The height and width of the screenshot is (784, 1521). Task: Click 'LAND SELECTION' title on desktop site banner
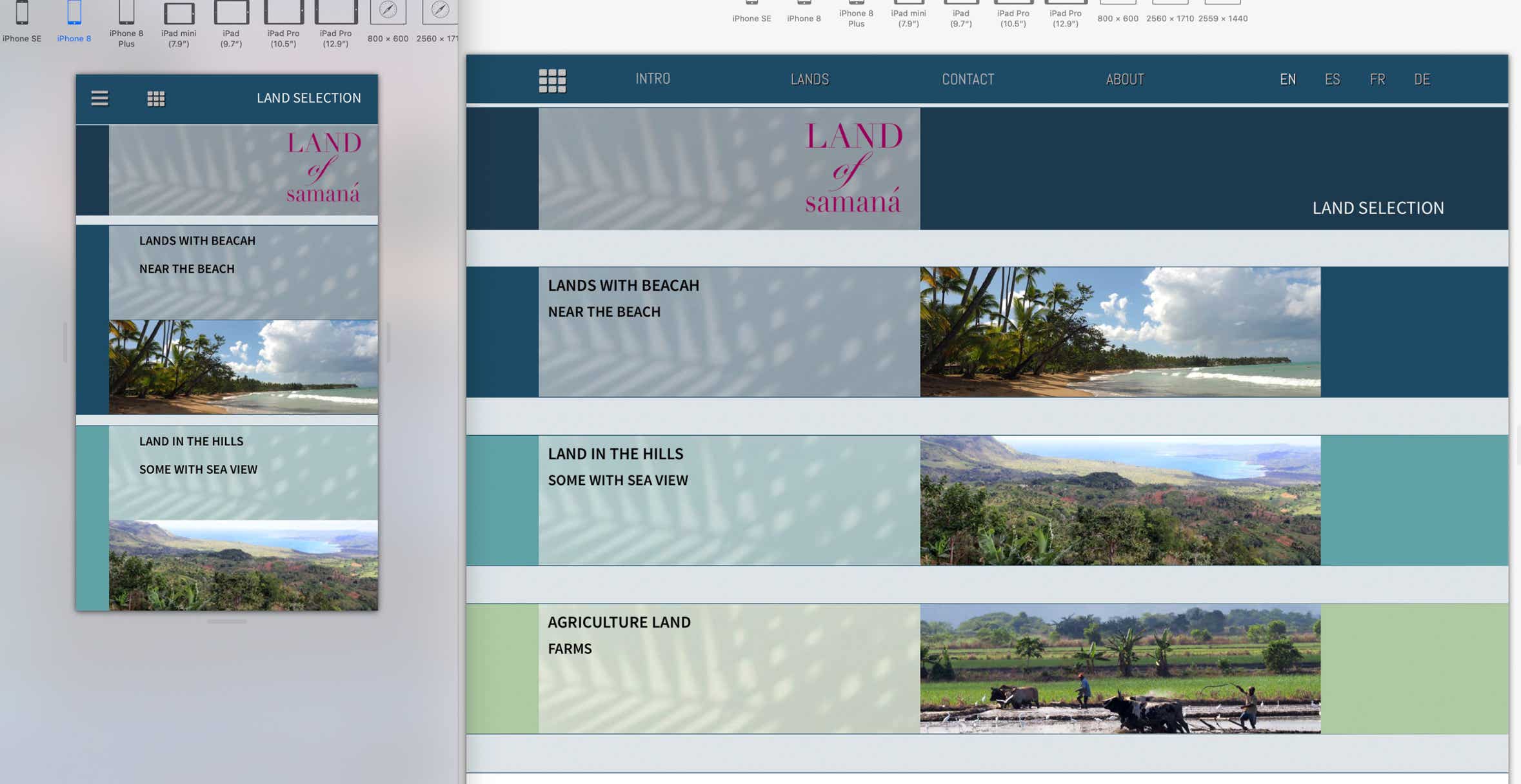(1378, 208)
